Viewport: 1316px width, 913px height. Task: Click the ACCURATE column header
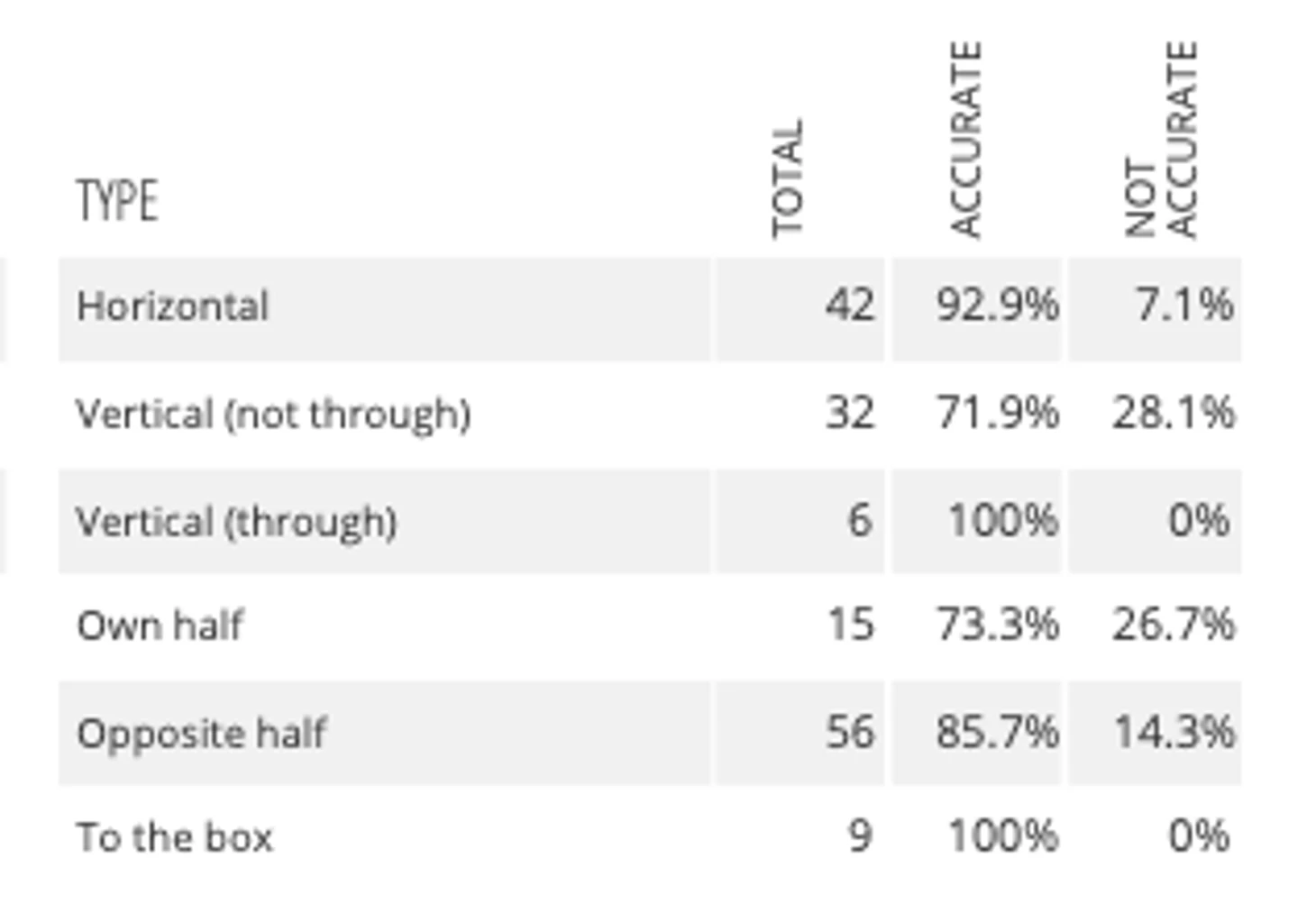pos(965,141)
